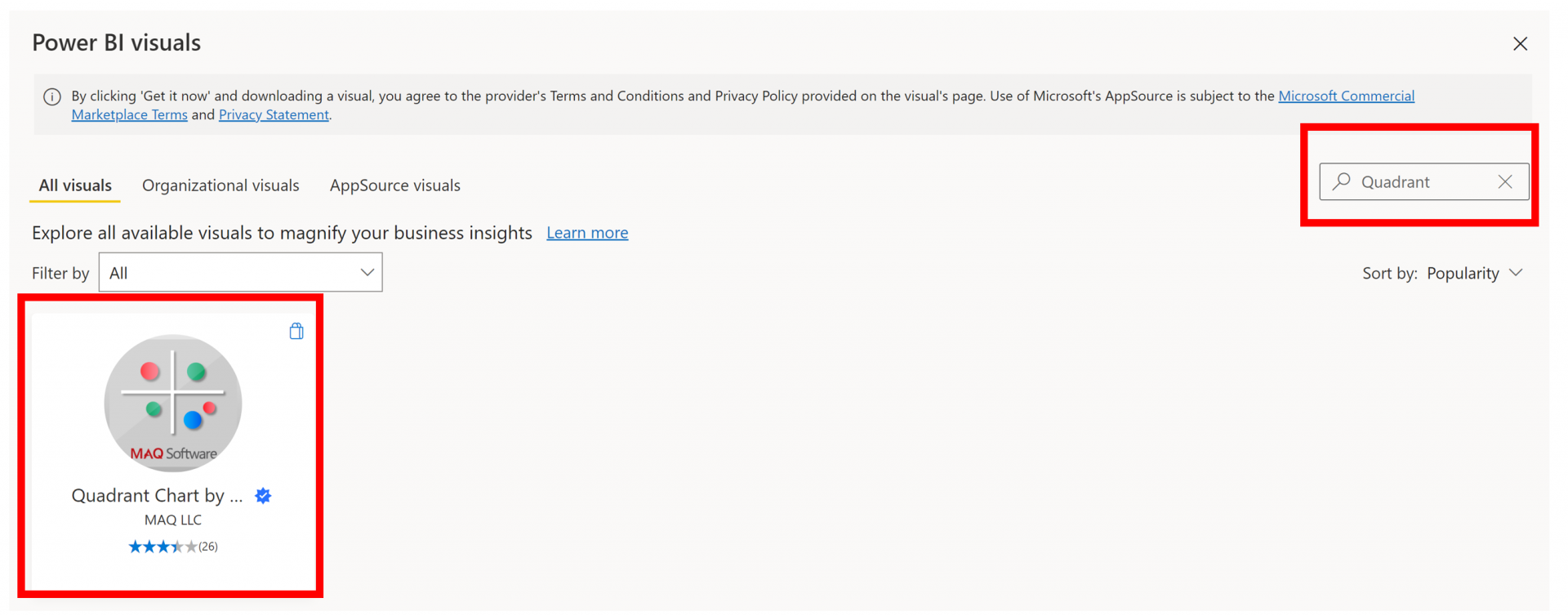Select the All visuals tab
Viewport: 1568px width, 616px height.
point(75,185)
